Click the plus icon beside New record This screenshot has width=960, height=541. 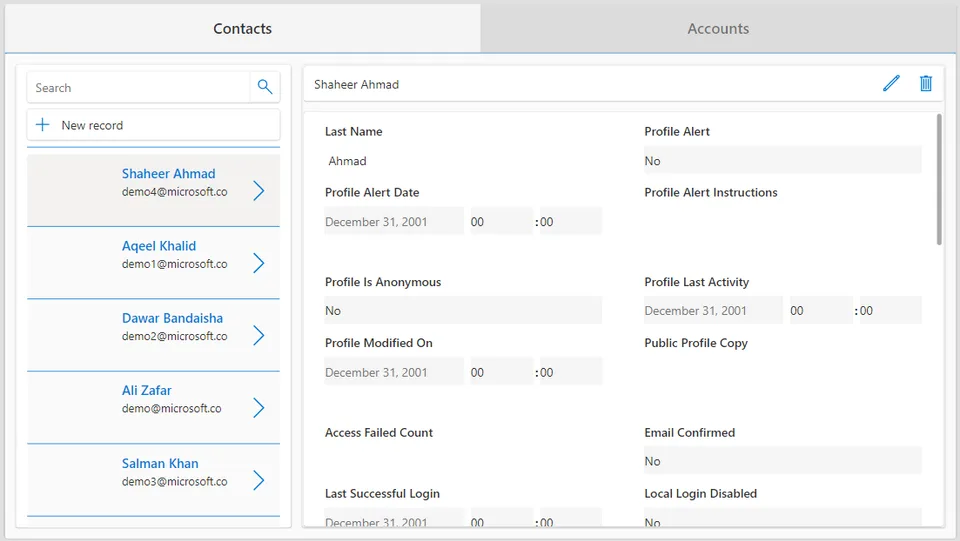42,125
